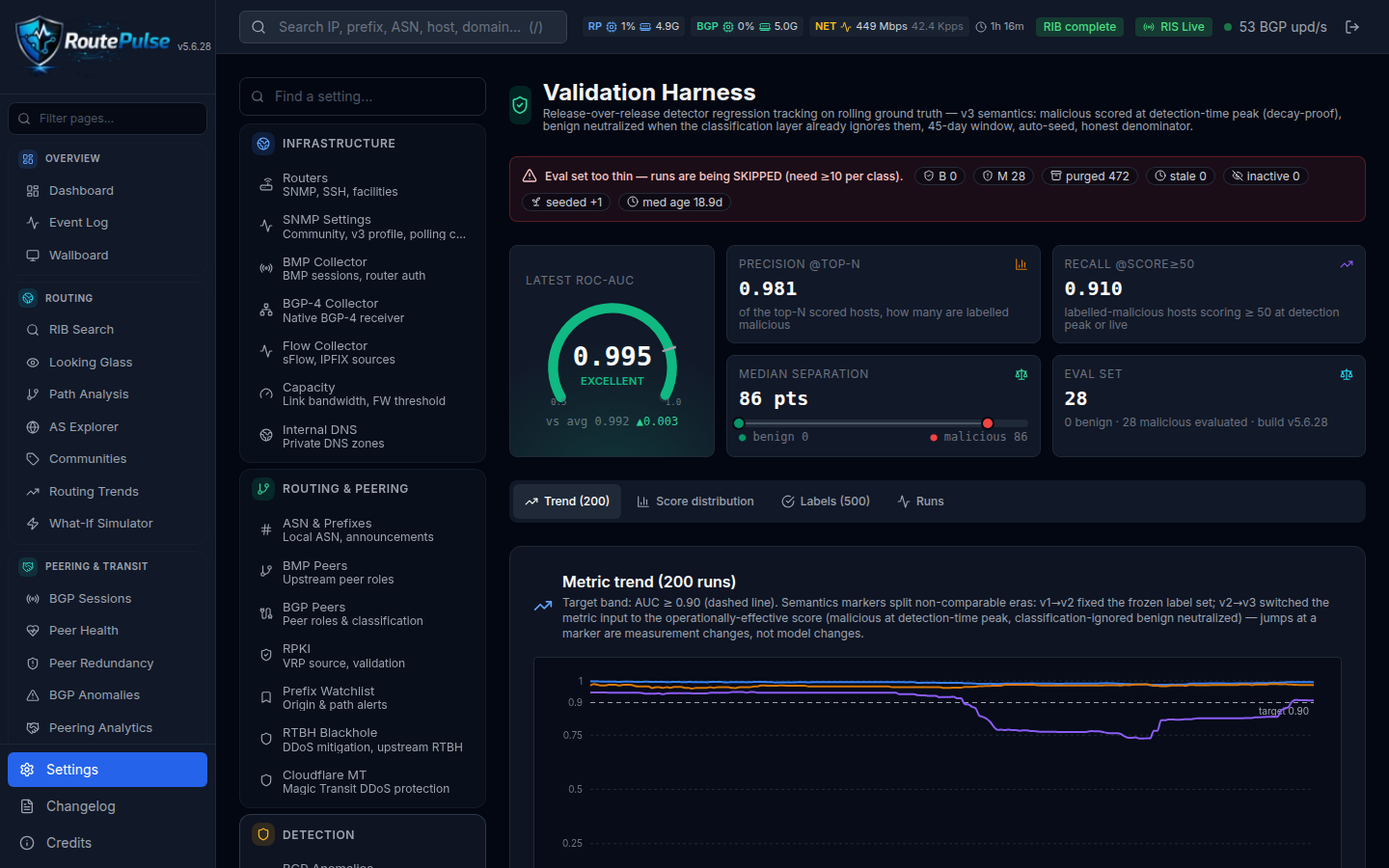Click the RoutePulse logo
This screenshot has height=868, width=1389.
(x=93, y=42)
